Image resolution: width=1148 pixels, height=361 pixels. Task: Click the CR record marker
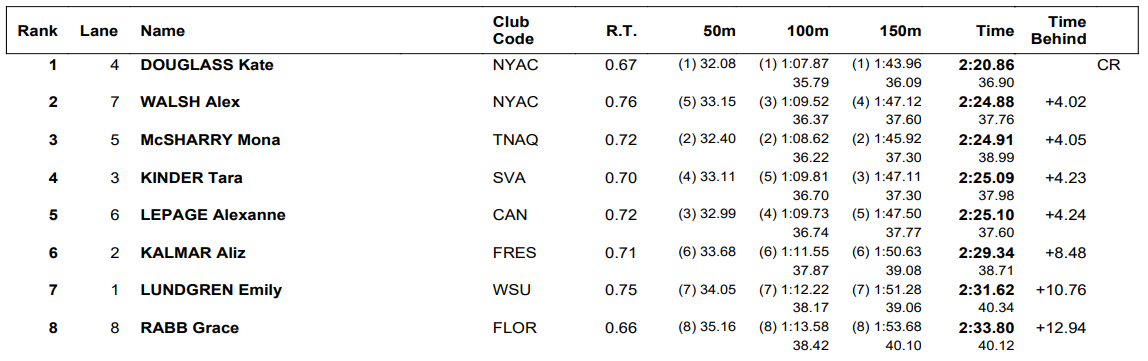coord(1108,65)
